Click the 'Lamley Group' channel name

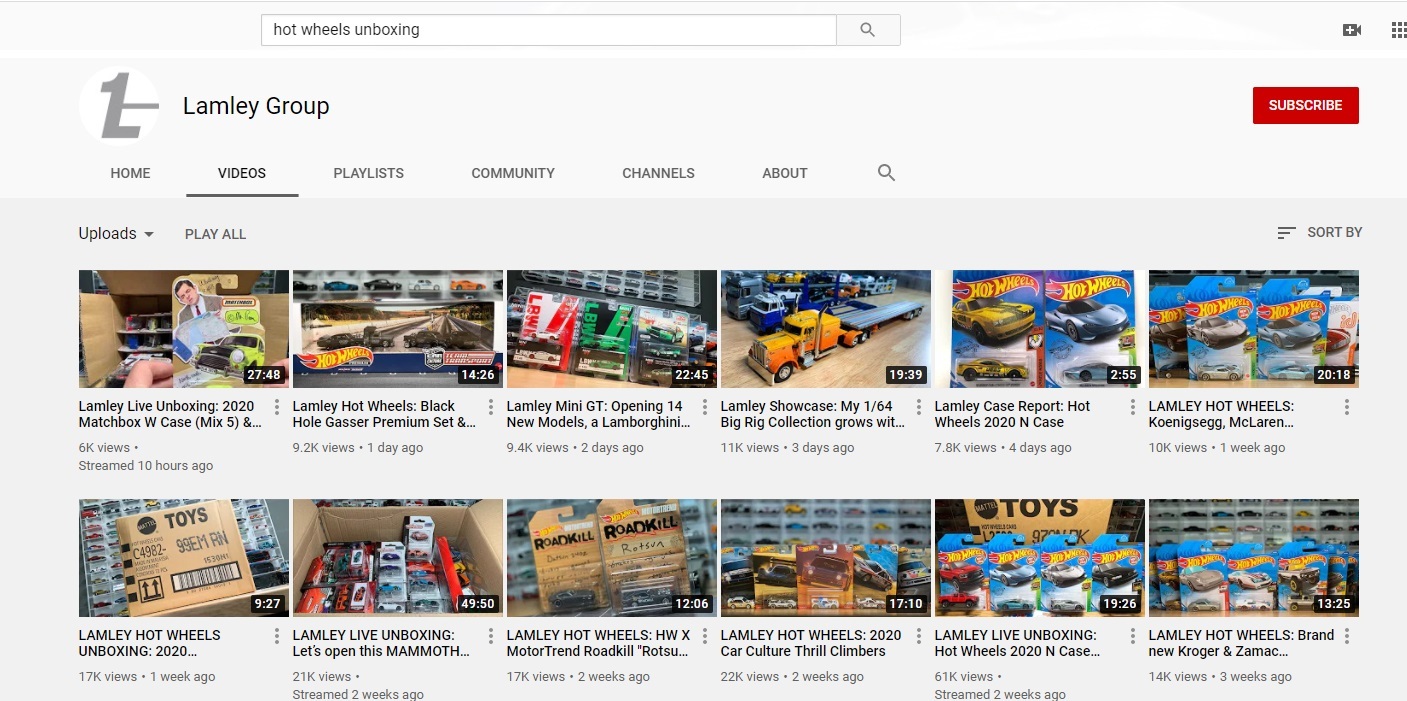(x=256, y=106)
